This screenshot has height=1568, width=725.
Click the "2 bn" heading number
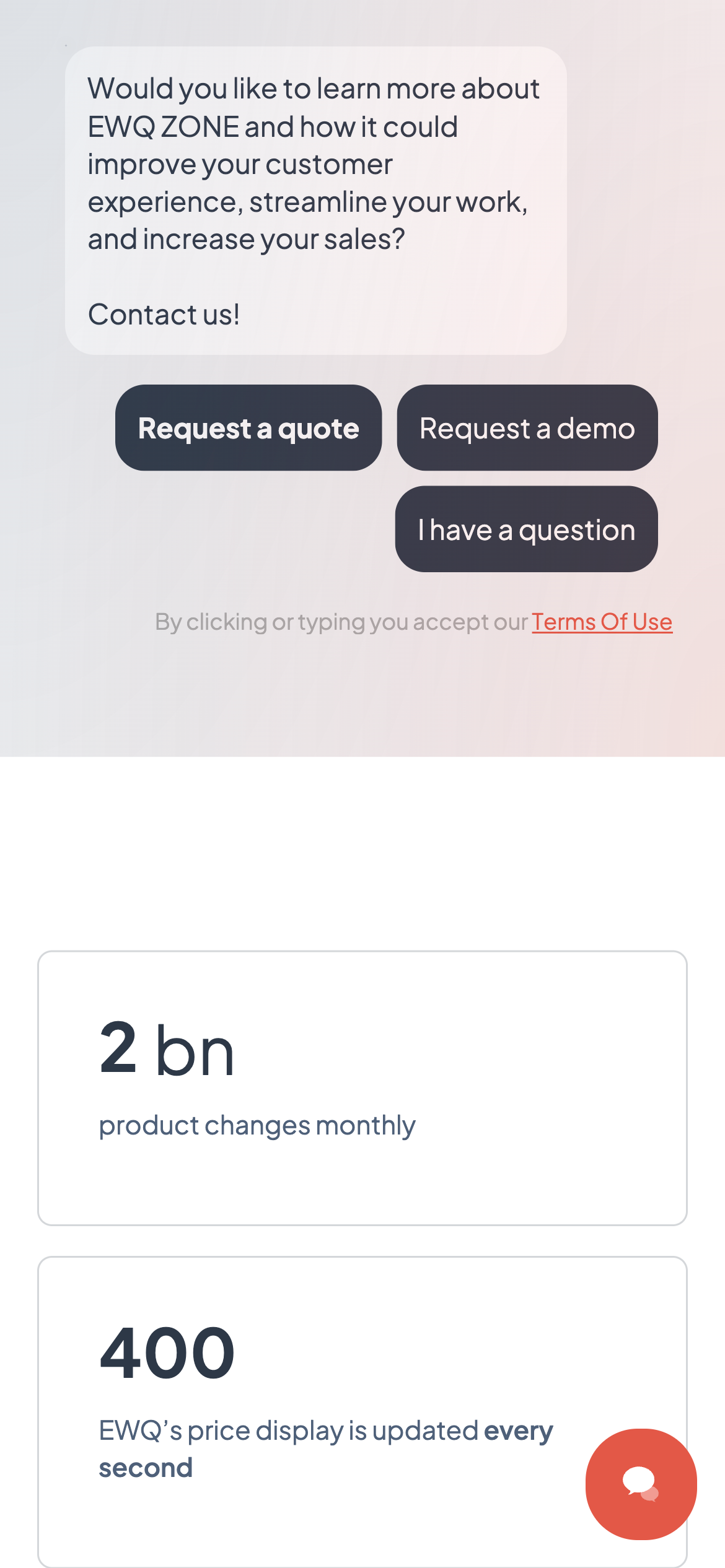167,1049
